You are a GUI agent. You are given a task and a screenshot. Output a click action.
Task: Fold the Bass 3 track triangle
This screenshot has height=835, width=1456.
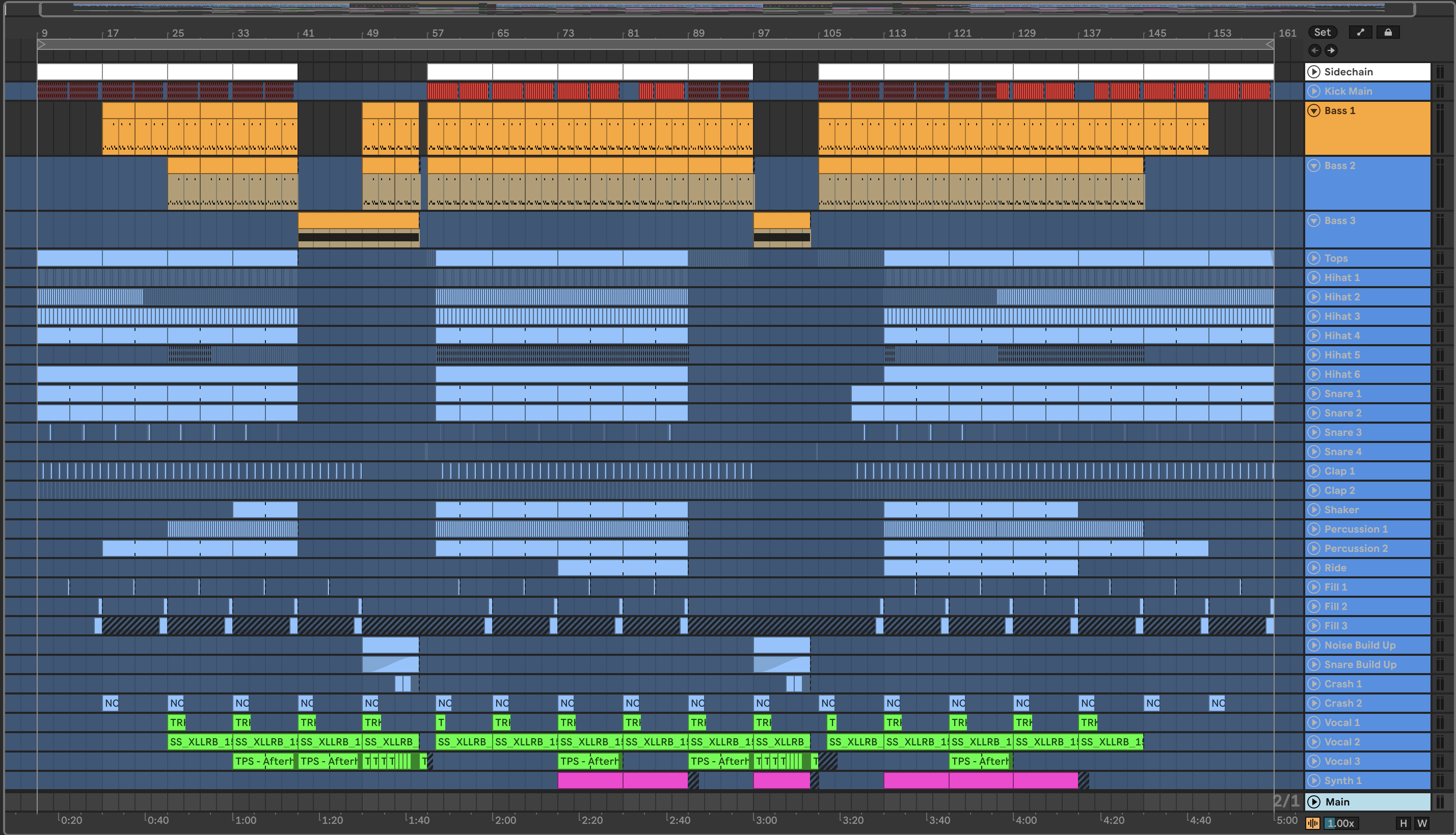tap(1314, 221)
